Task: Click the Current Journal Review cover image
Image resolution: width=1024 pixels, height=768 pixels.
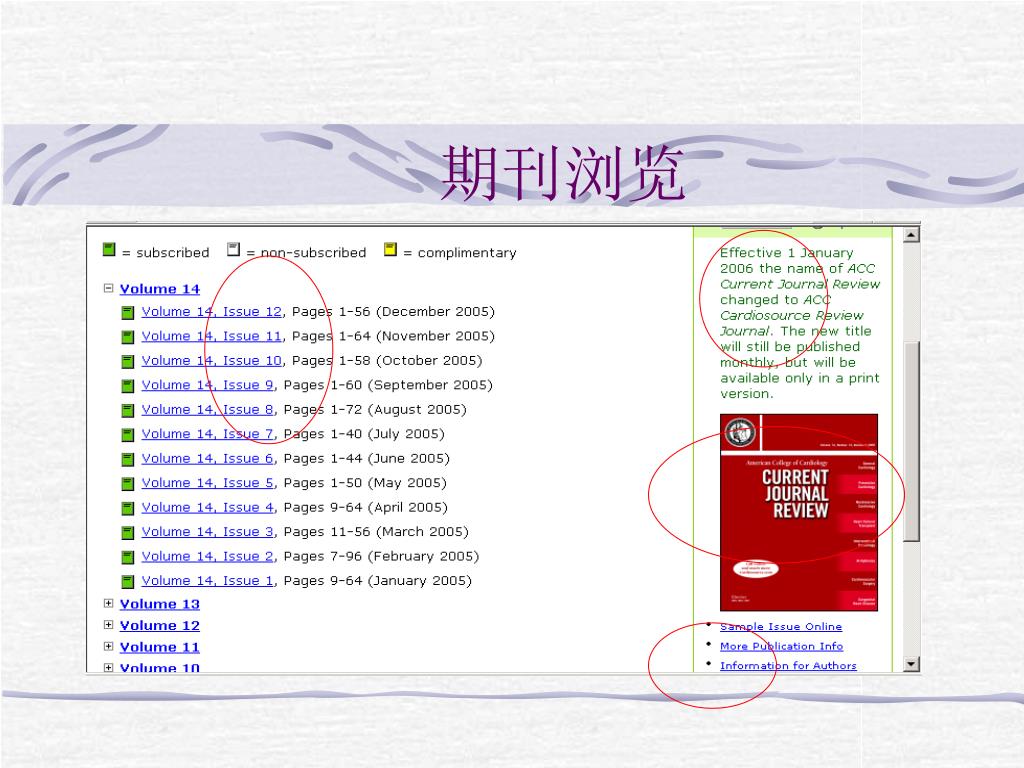Action: [x=798, y=513]
